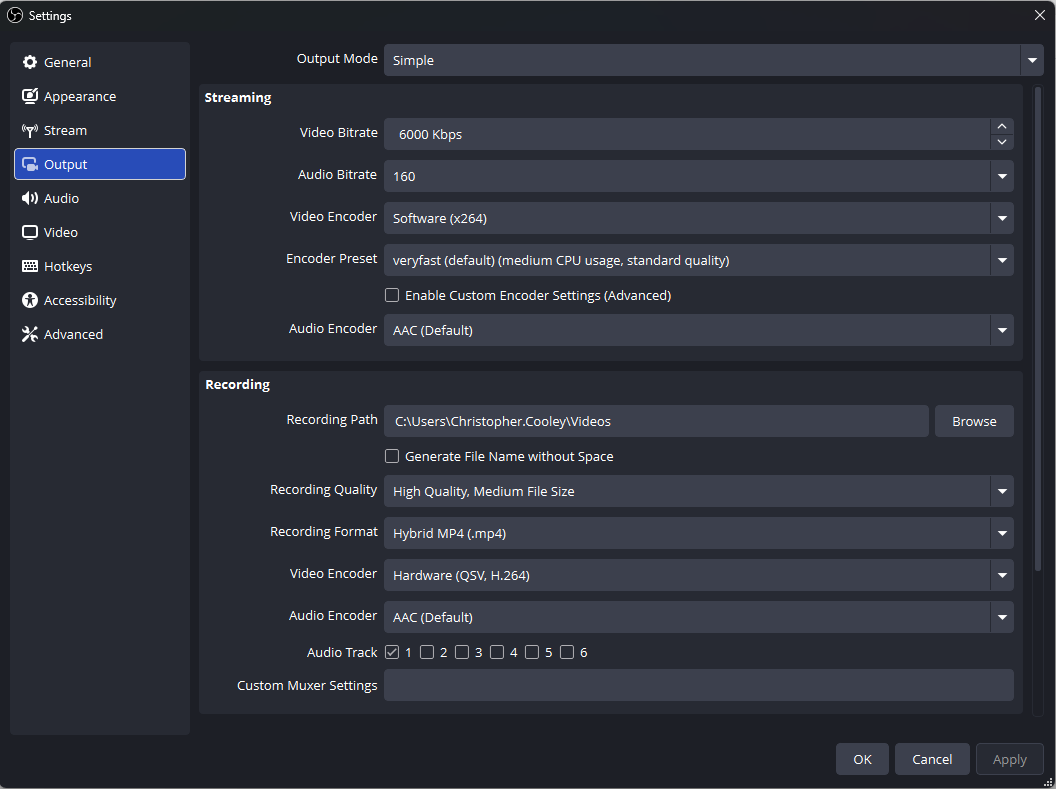Click the OK button
1056x789 pixels.
click(862, 759)
